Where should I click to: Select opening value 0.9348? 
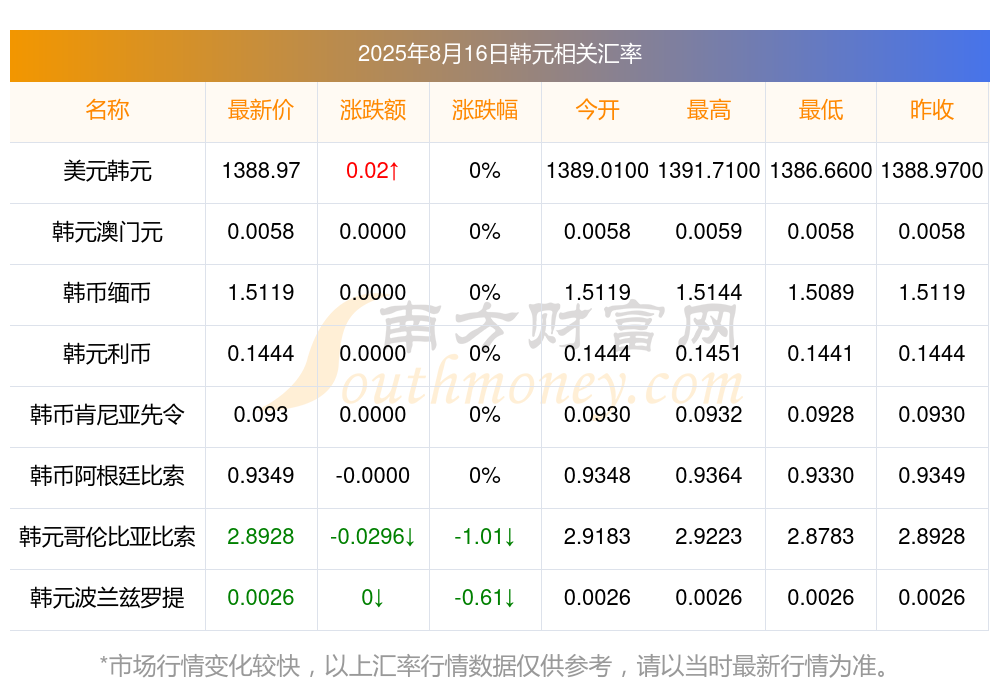(x=597, y=476)
